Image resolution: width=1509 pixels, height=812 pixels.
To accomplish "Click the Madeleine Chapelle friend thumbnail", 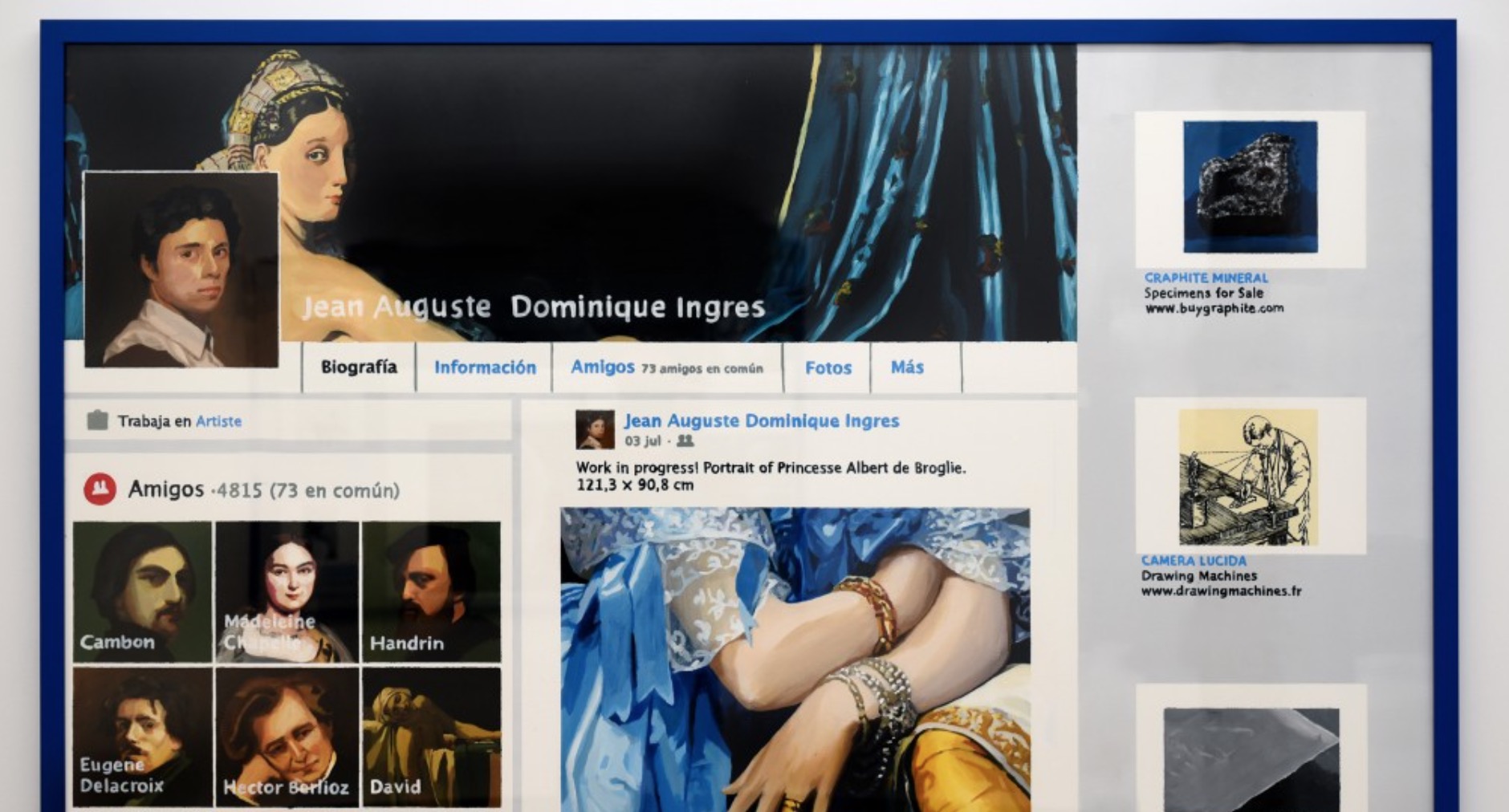I will pyautogui.click(x=287, y=591).
